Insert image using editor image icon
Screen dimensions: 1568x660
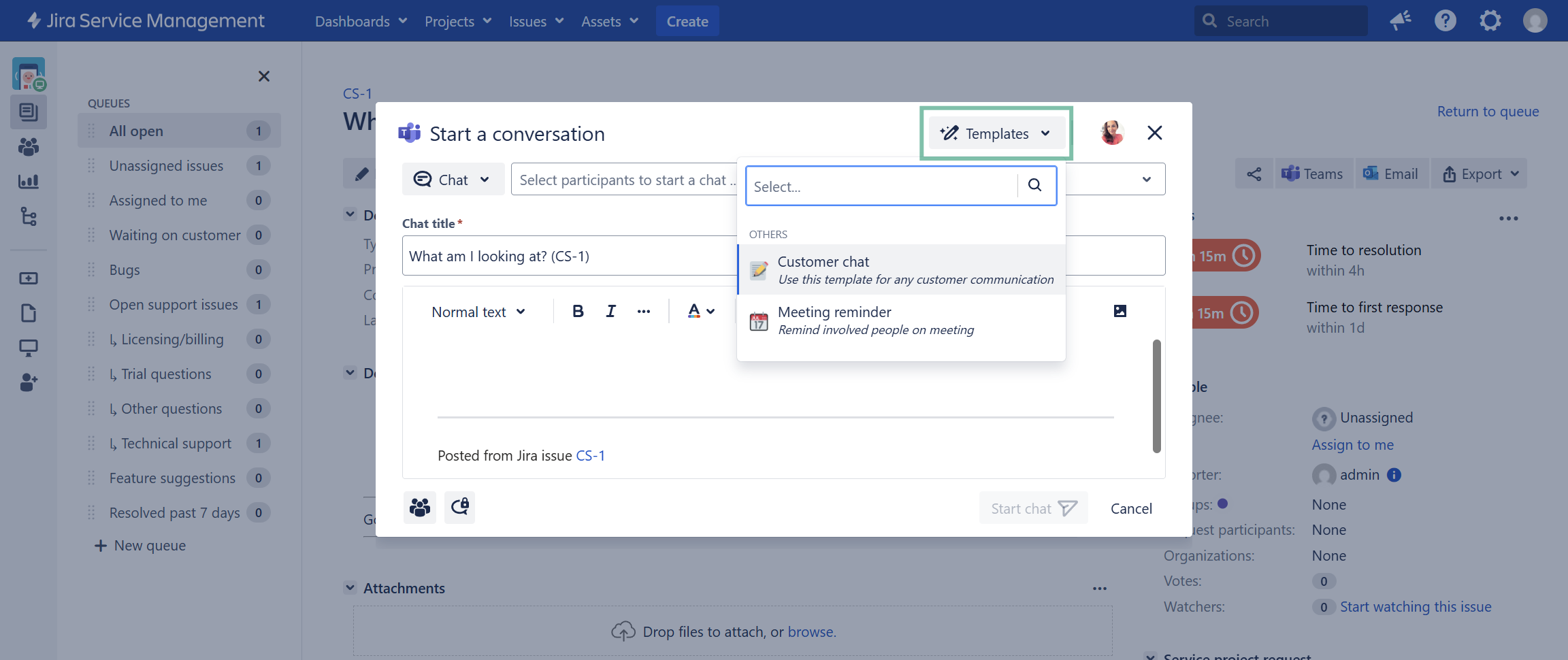1120,312
